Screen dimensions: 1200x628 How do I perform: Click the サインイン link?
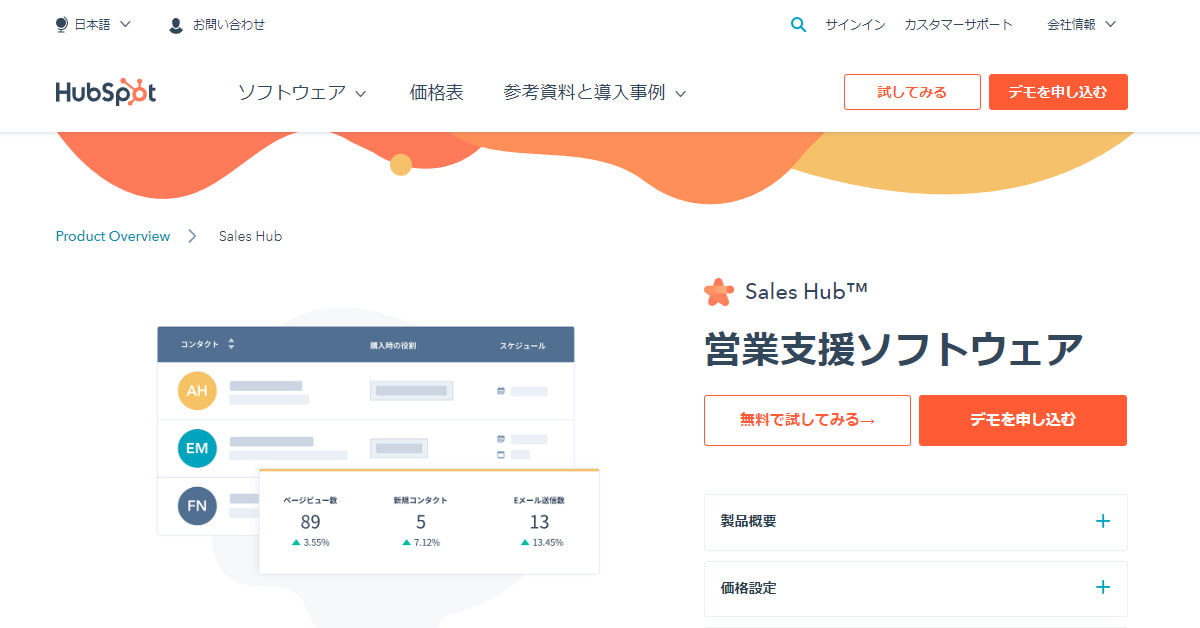pos(855,25)
